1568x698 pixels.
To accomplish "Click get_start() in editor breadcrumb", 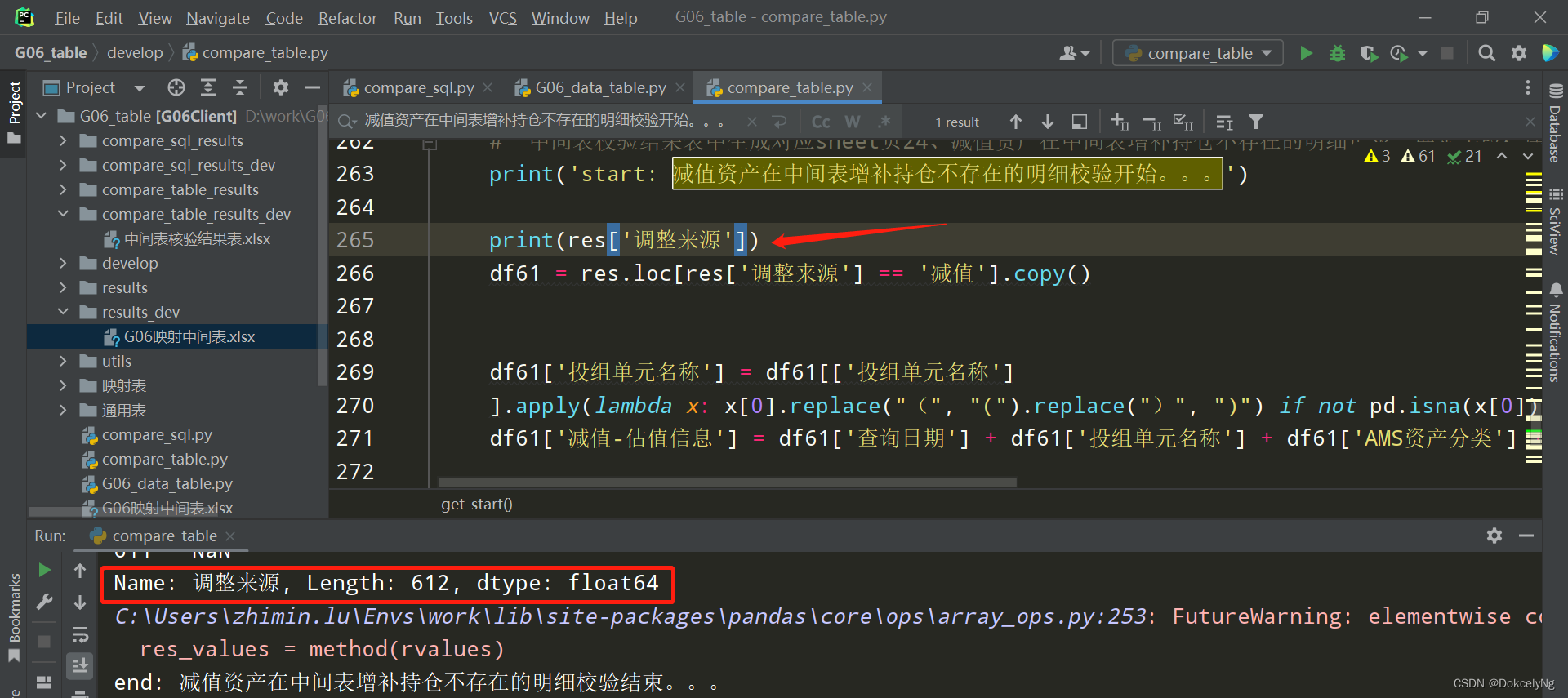I will click(x=477, y=505).
